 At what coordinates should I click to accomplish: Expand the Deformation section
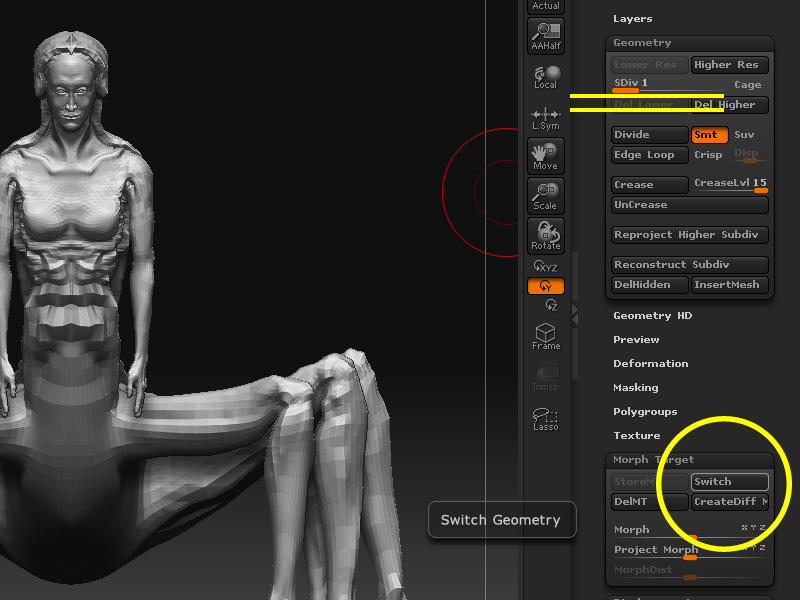tap(649, 363)
